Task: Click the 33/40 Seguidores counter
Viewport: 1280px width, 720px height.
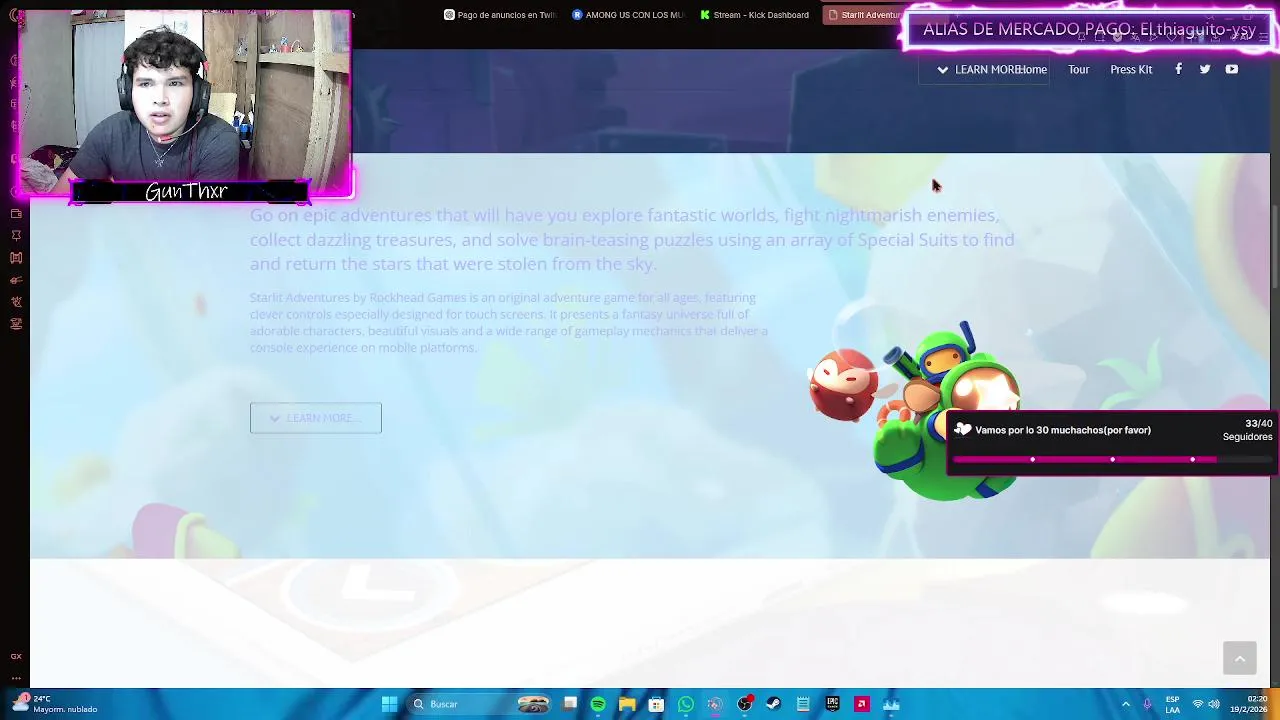Action: (x=1247, y=430)
